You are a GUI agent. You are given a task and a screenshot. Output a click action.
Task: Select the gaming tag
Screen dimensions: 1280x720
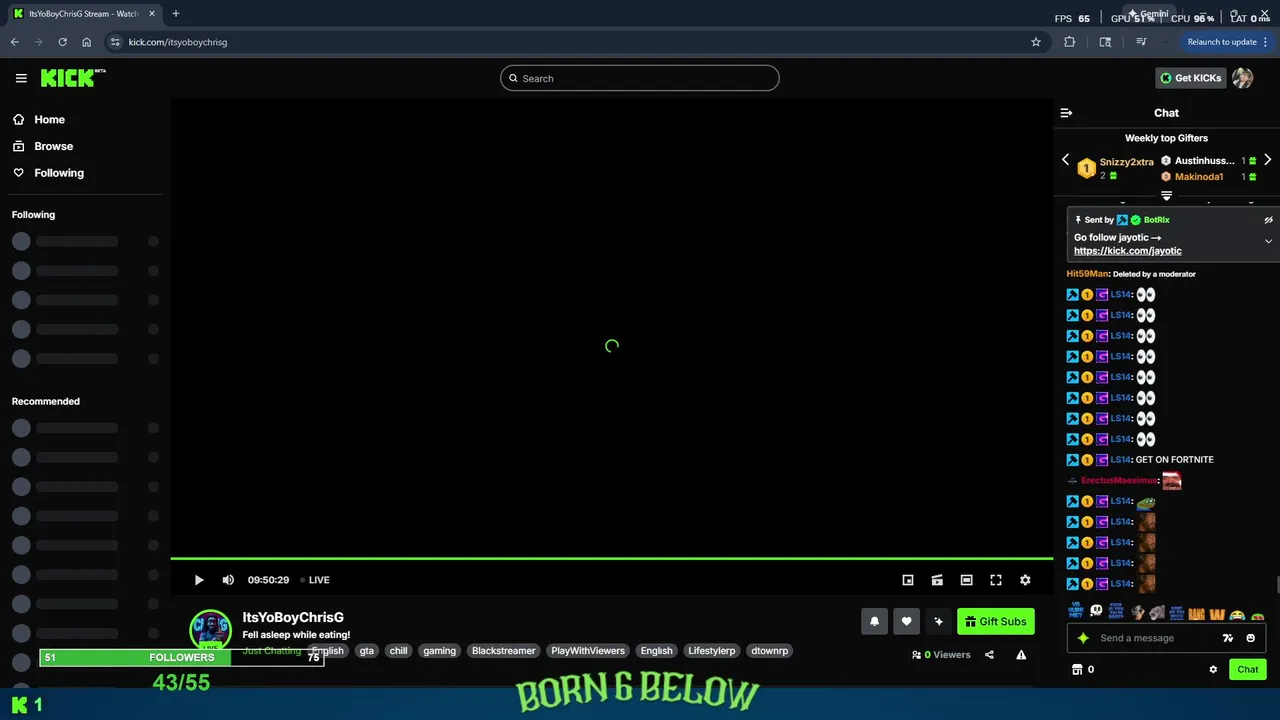[439, 651]
